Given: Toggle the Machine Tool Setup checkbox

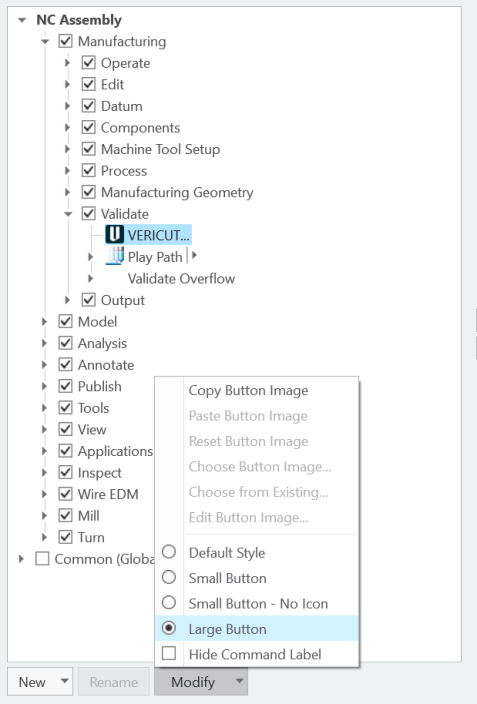Looking at the screenshot, I should pos(88,149).
